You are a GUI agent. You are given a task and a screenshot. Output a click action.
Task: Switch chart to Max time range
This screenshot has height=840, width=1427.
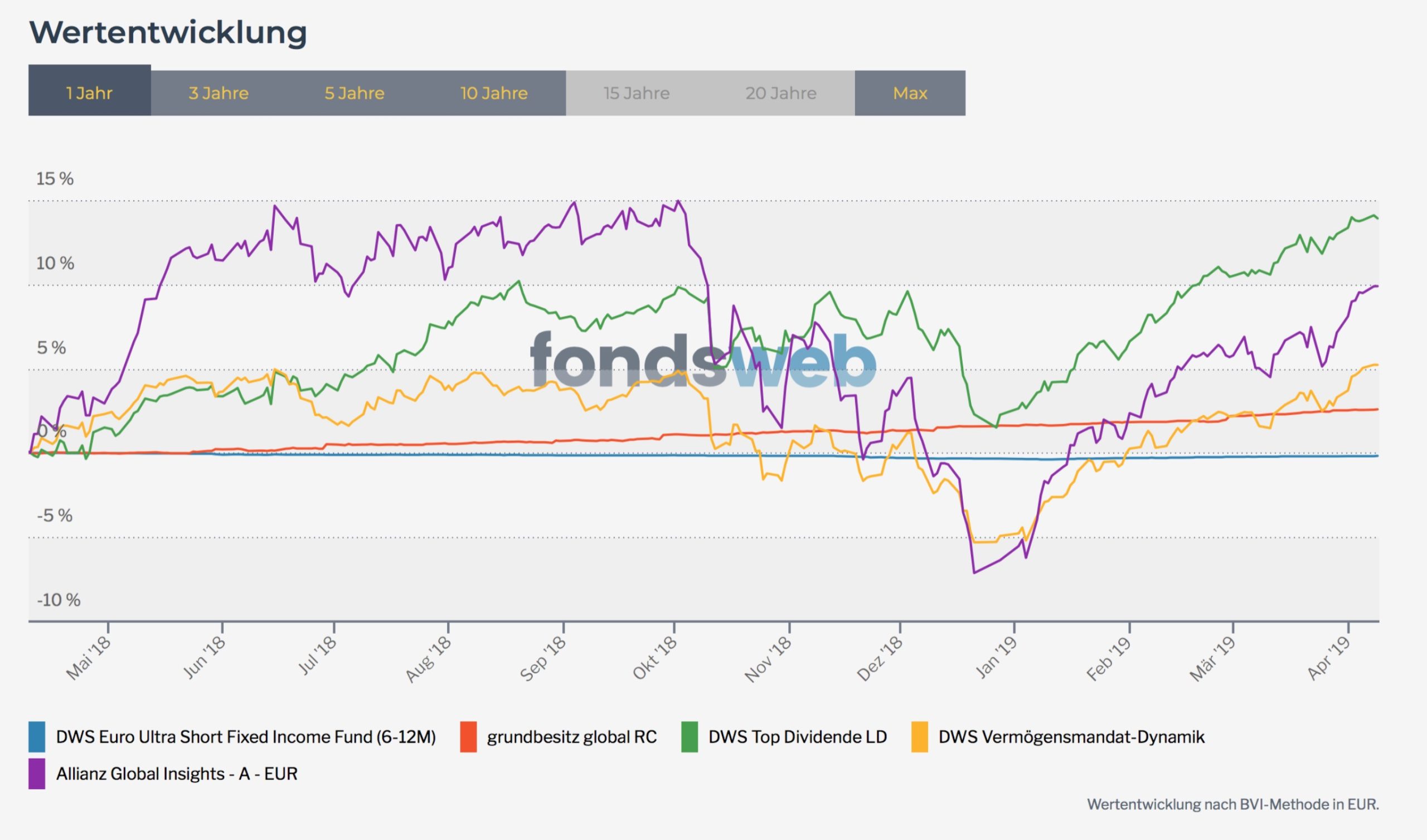[x=910, y=93]
